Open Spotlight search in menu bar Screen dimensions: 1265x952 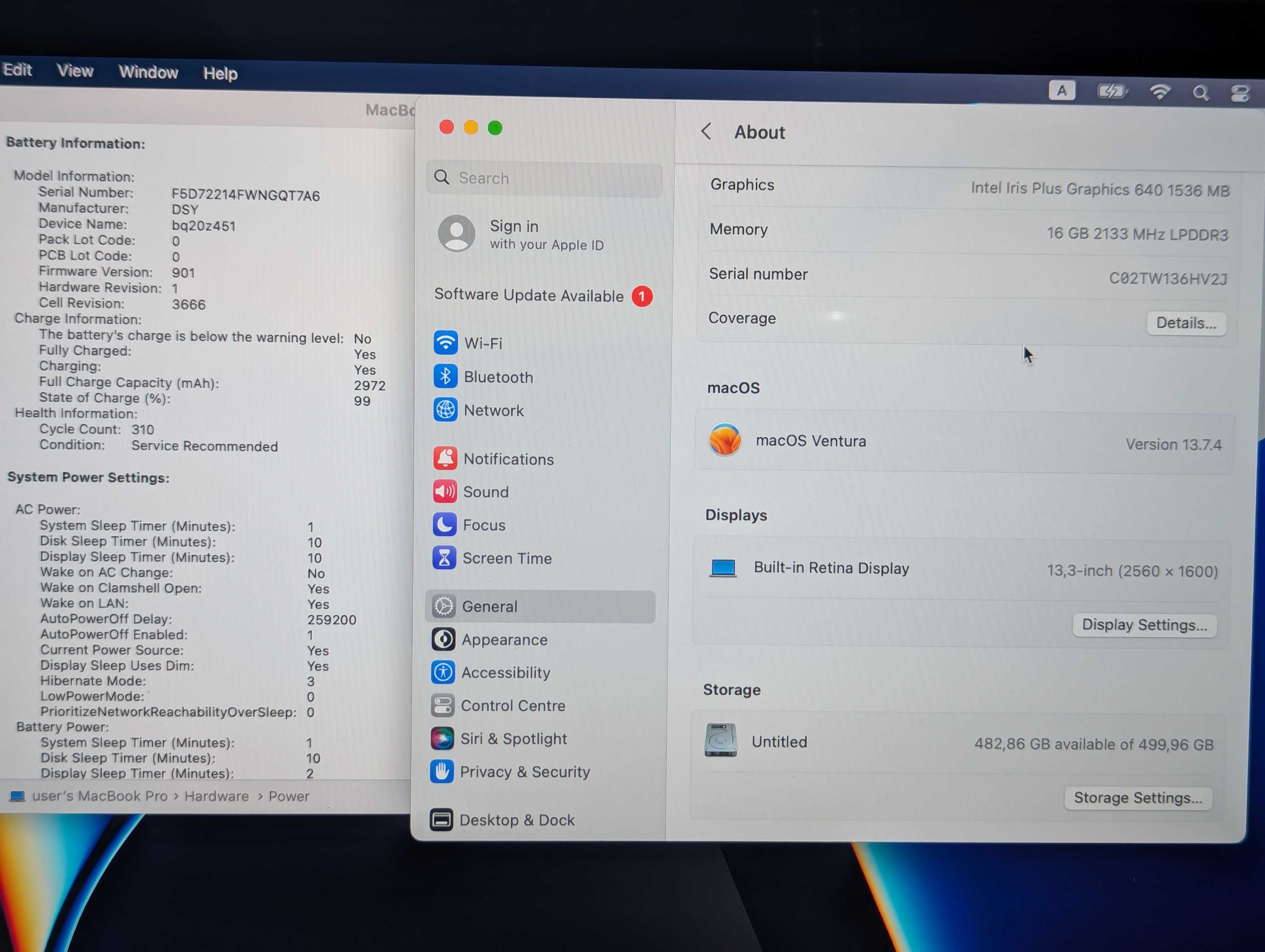1201,93
